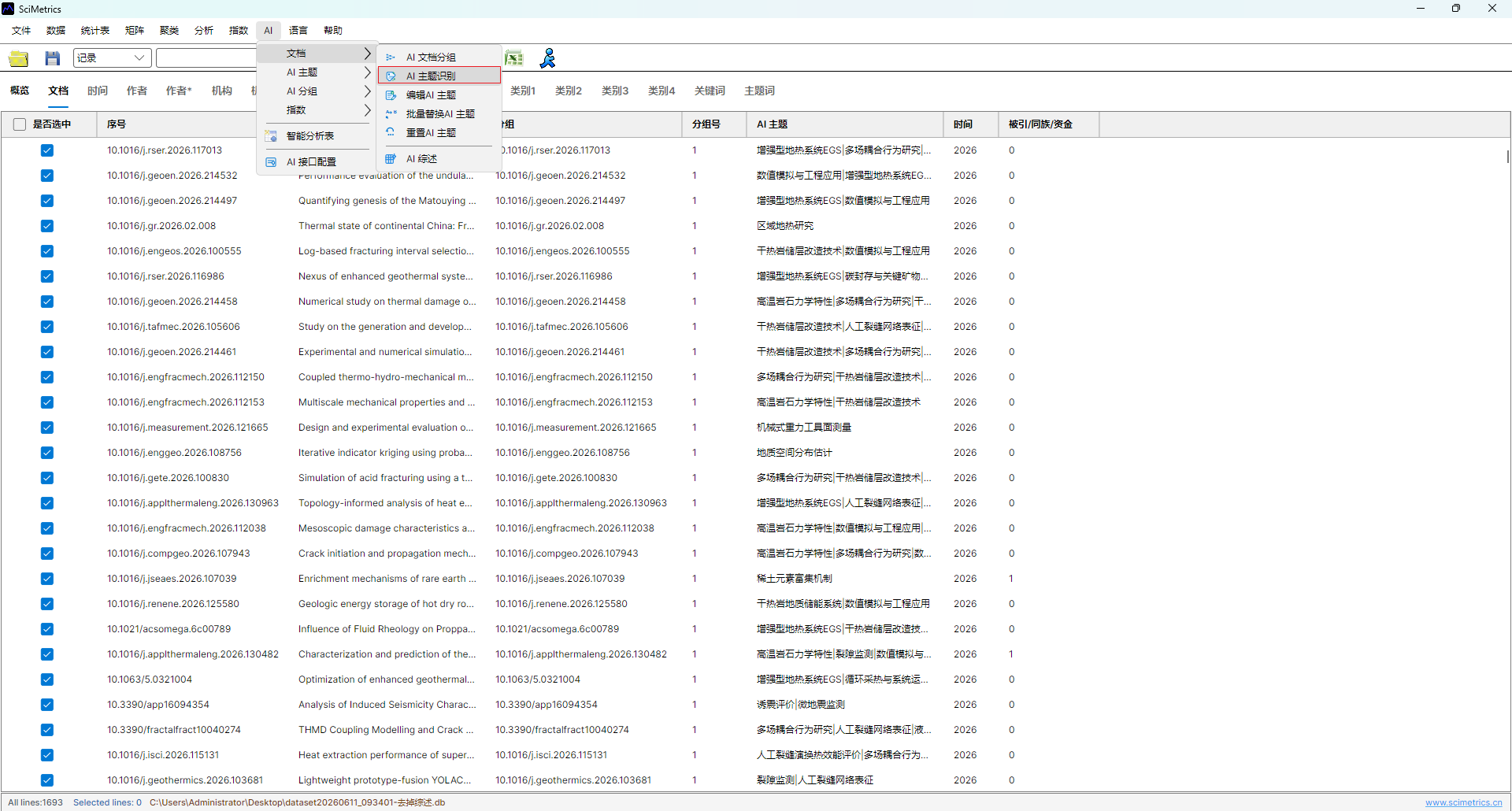Toggle the 是否选中 select-all header checkbox
Viewport: 1512px width, 811px height.
point(20,124)
